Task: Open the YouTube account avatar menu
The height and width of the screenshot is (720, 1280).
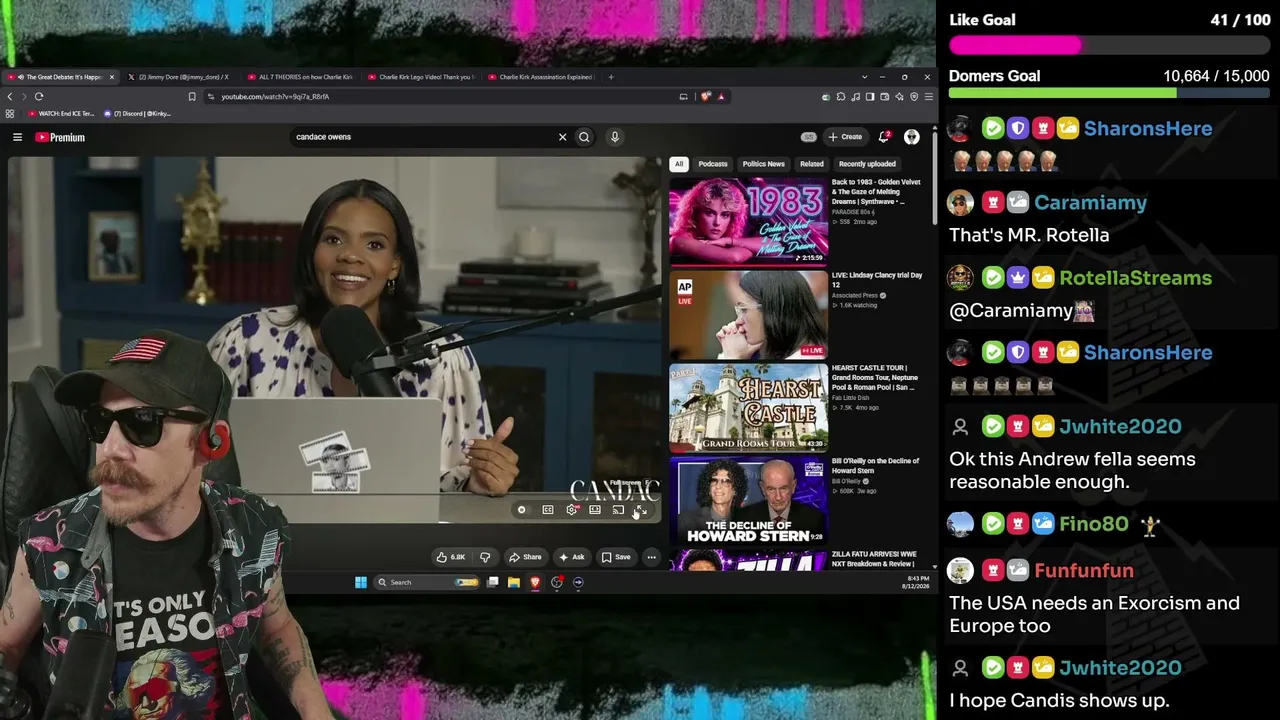Action: point(911,137)
